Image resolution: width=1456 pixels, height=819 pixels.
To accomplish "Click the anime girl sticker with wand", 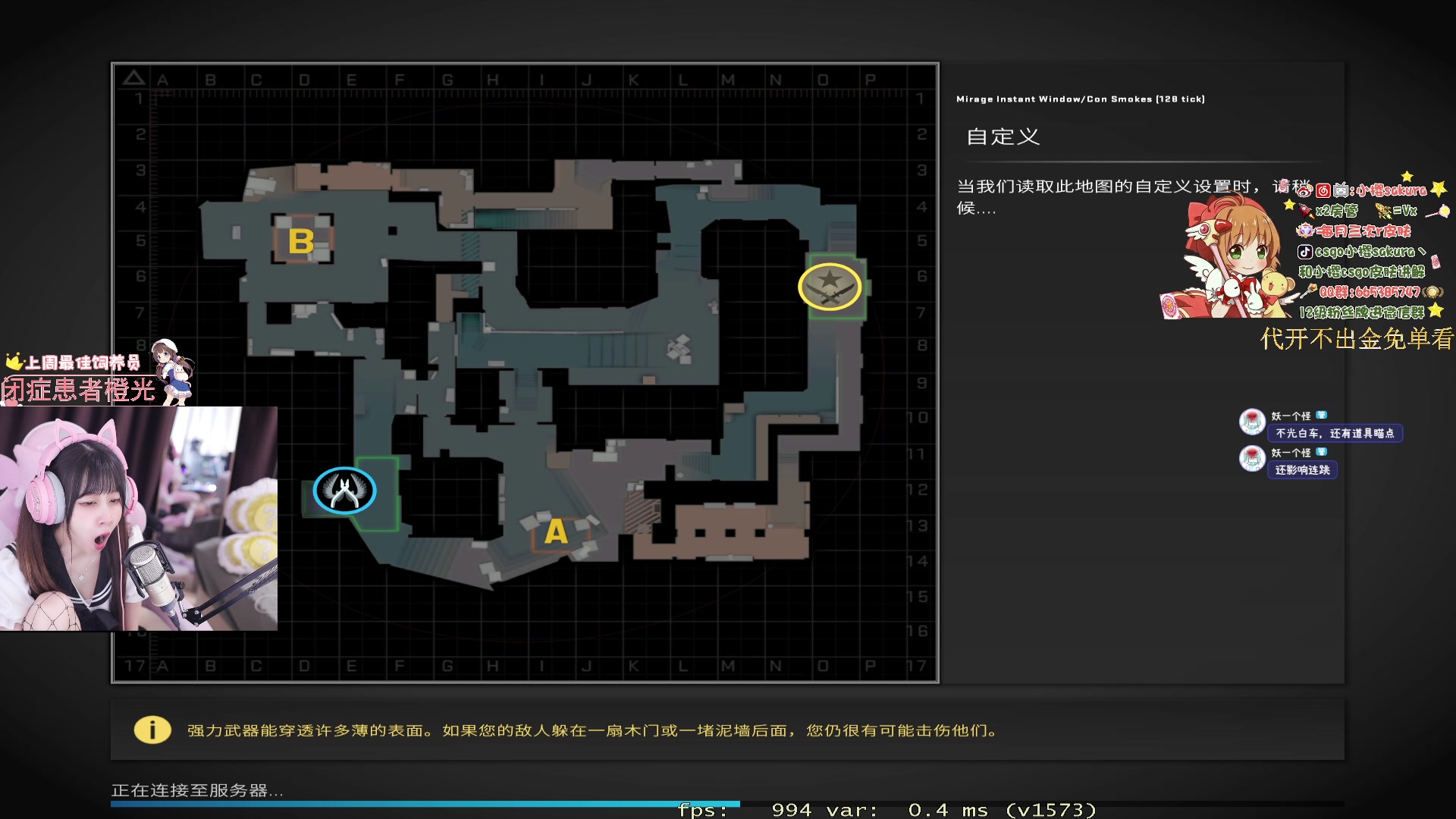I will click(x=1228, y=258).
